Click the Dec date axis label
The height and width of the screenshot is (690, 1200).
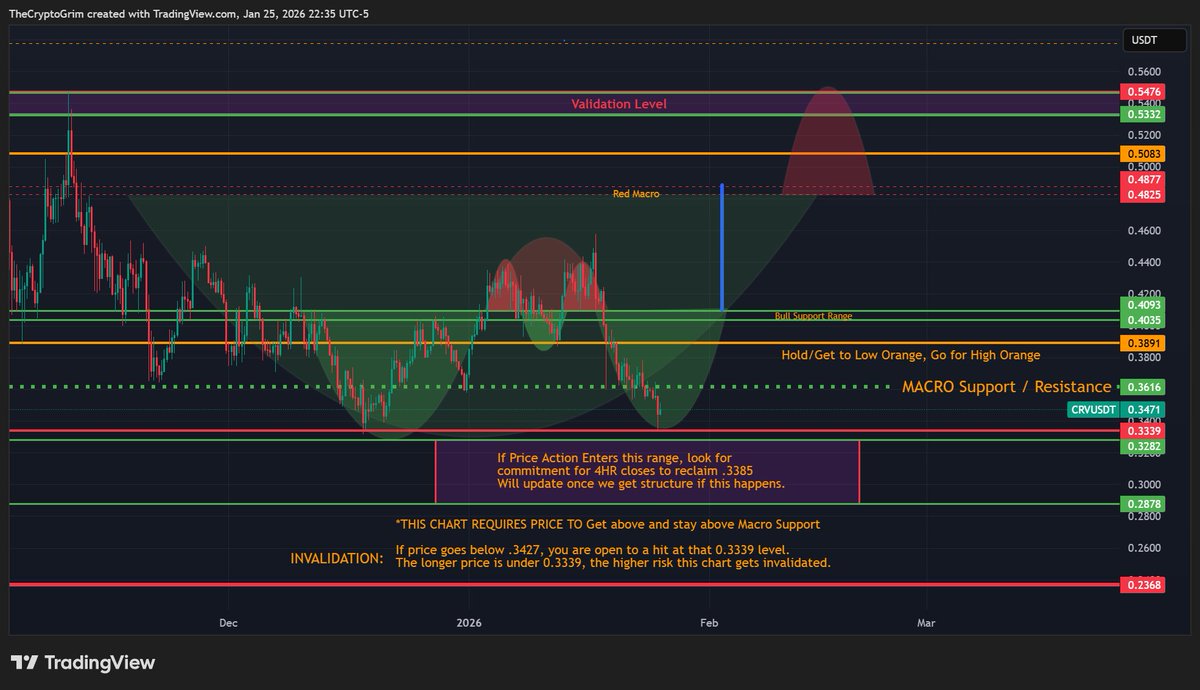tap(228, 622)
